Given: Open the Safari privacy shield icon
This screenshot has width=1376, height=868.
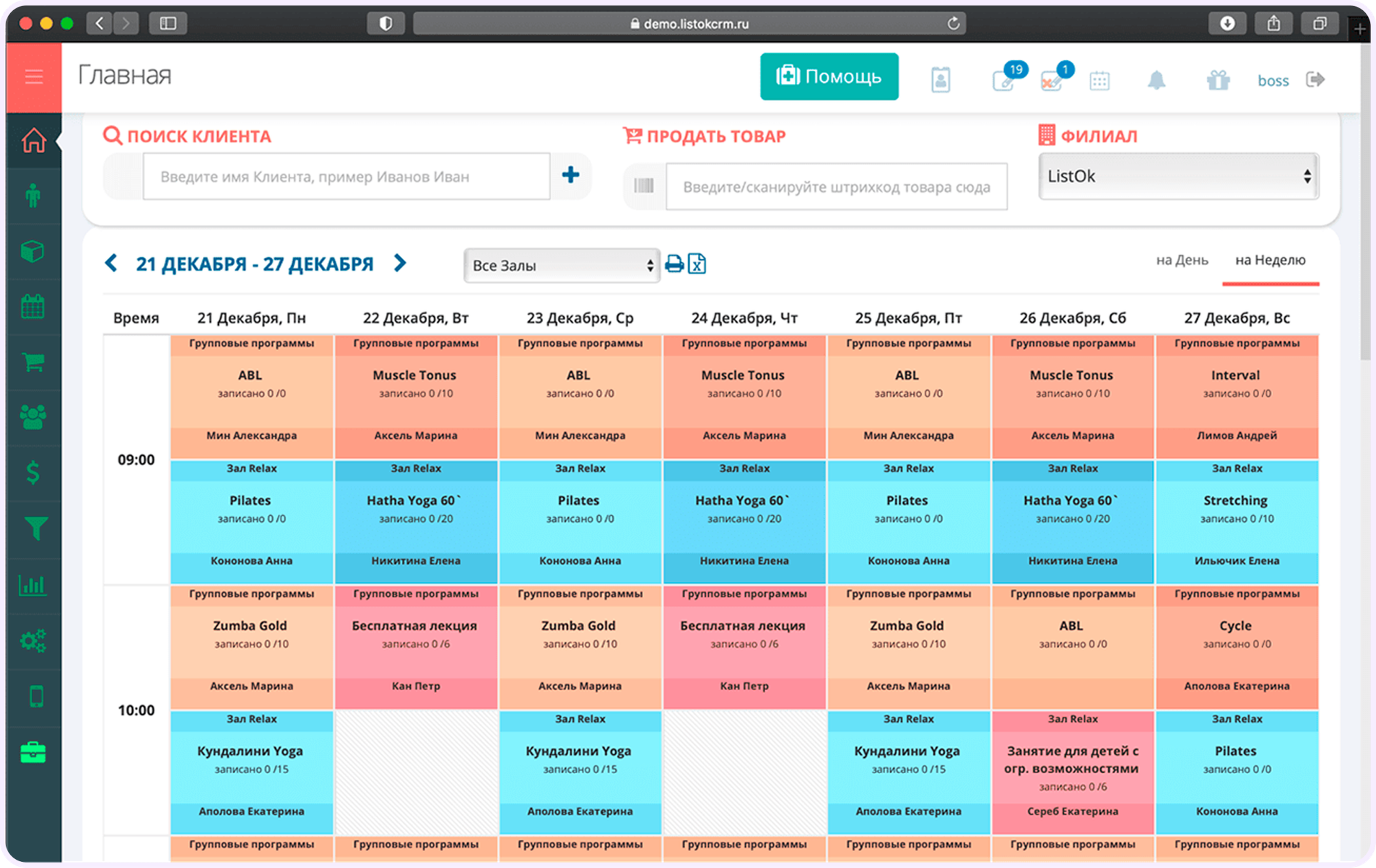Looking at the screenshot, I should coord(386,23).
